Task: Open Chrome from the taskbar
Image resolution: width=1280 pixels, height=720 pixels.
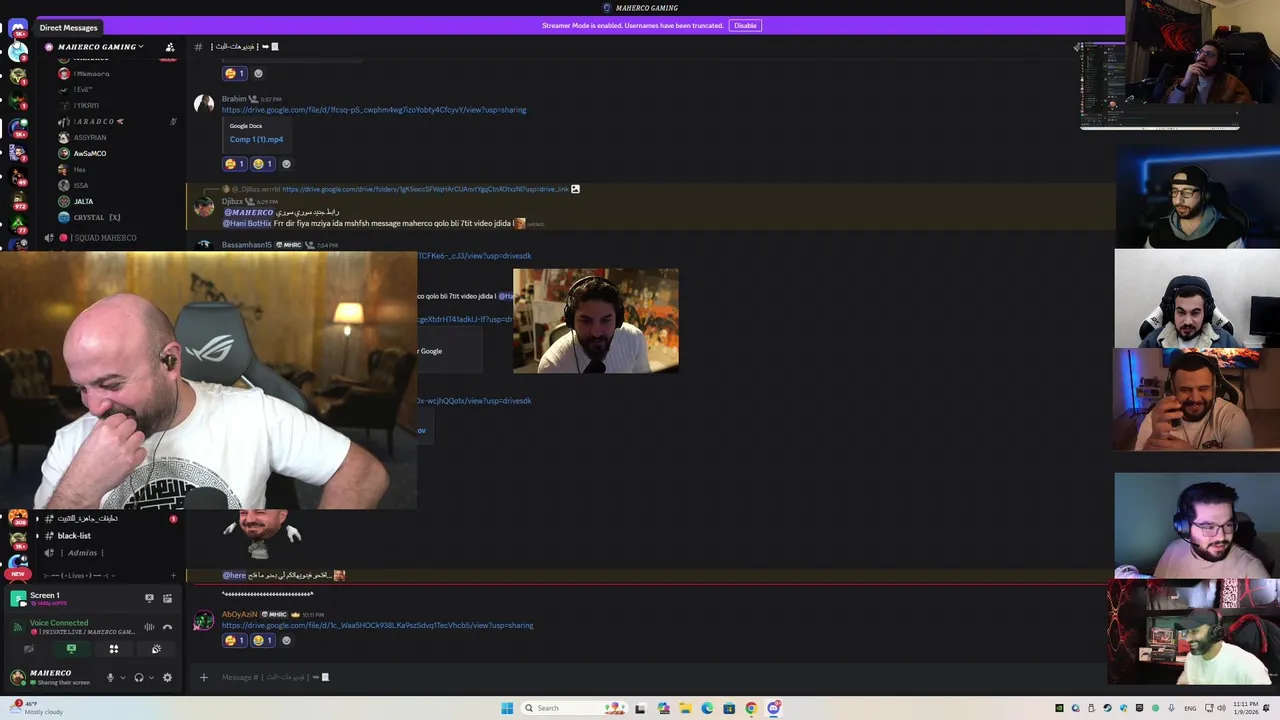Action: click(x=751, y=708)
